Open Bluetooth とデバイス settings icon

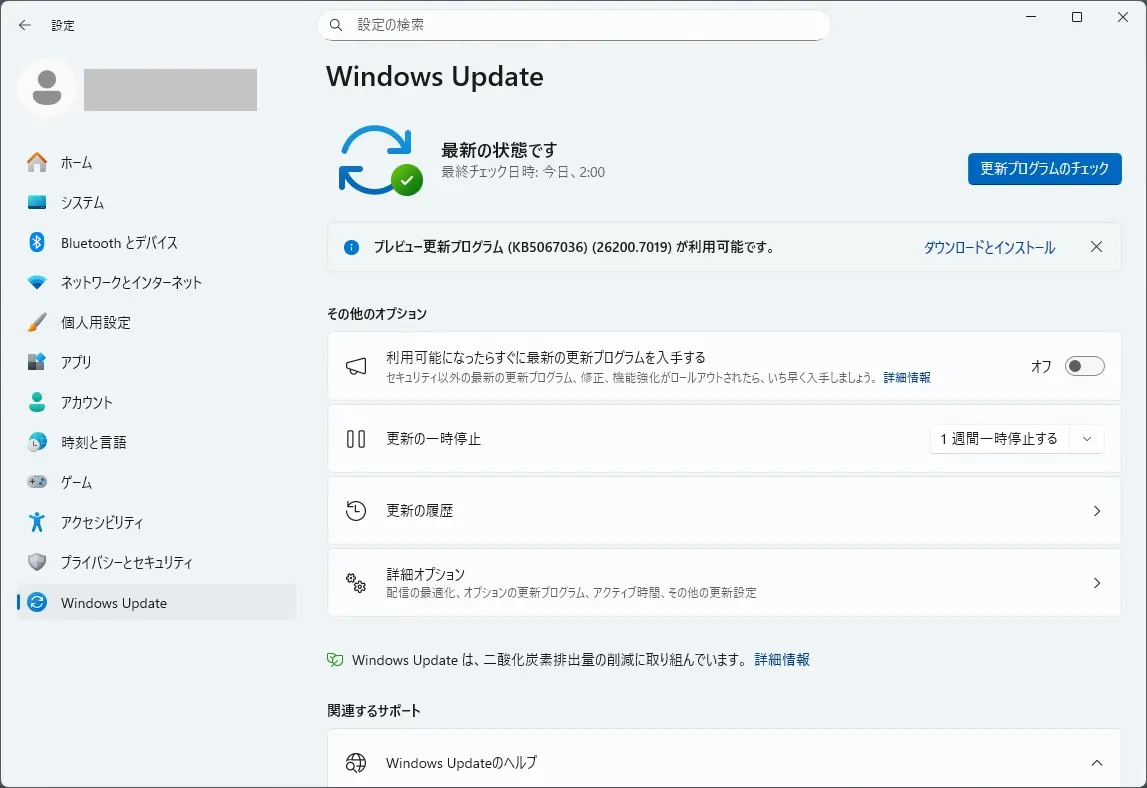pos(37,242)
